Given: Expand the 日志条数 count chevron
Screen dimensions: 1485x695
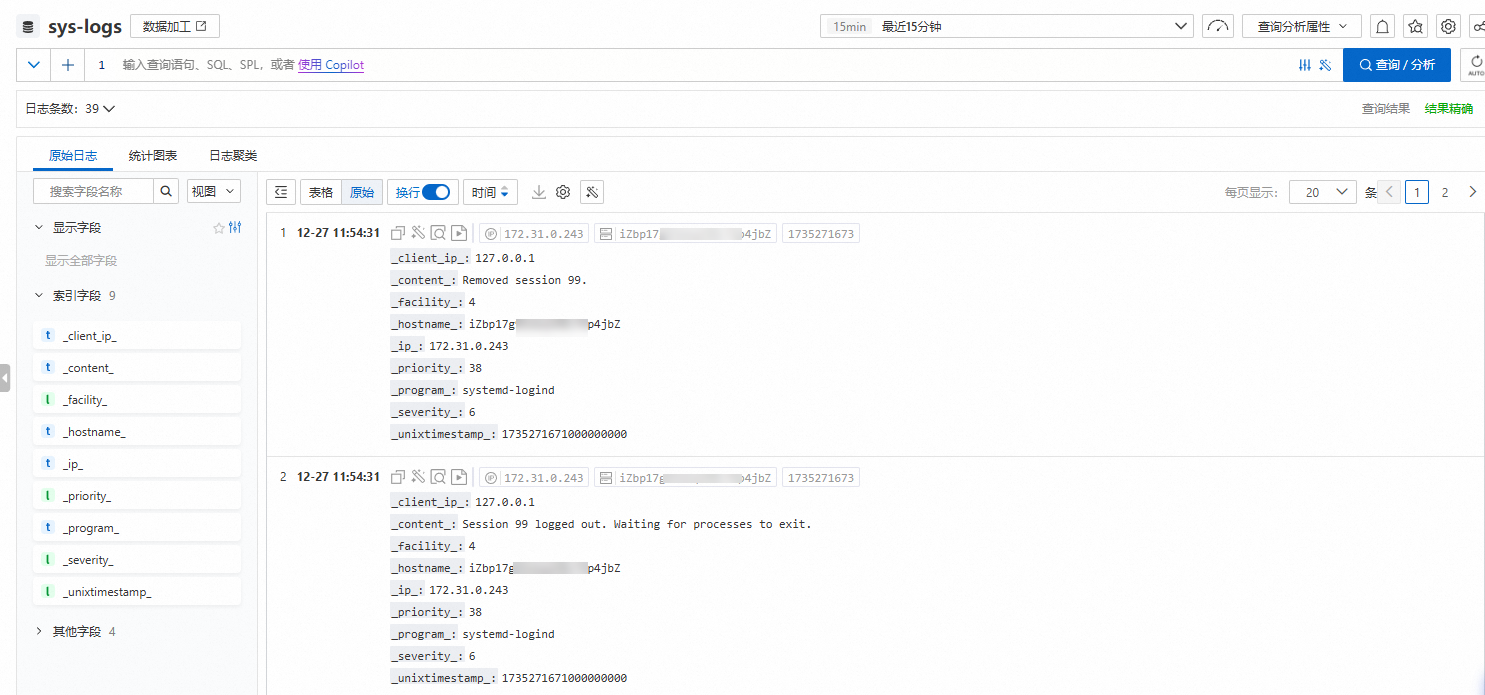Looking at the screenshot, I should pyautogui.click(x=109, y=109).
